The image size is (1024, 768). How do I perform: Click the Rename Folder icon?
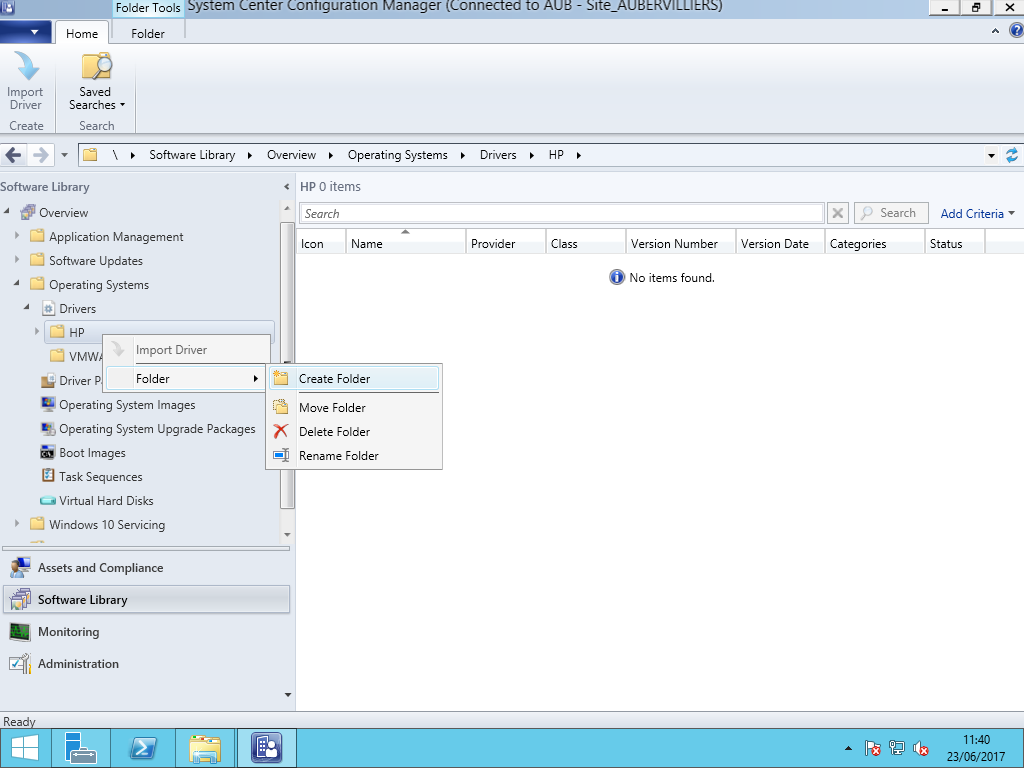pos(281,455)
